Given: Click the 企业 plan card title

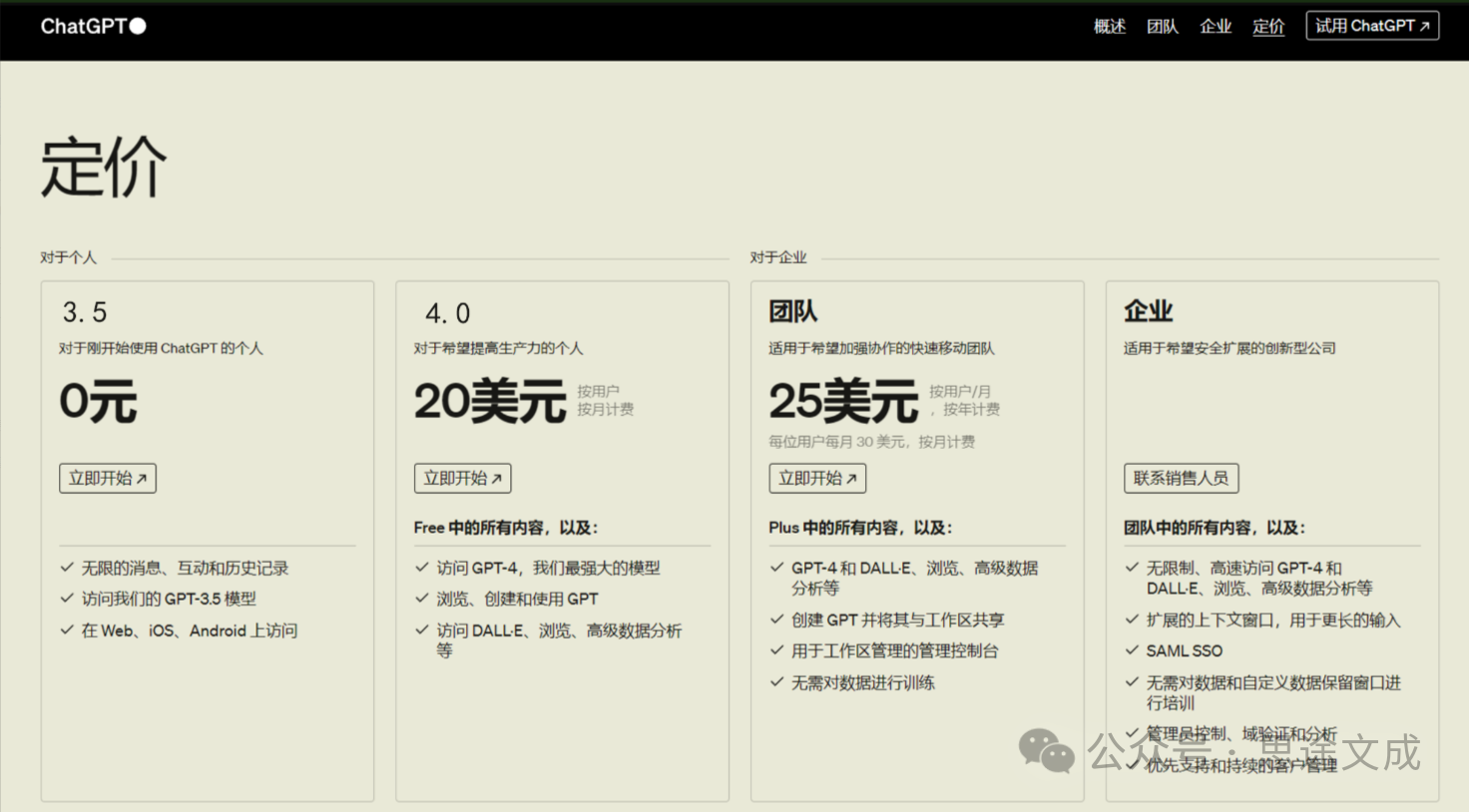Looking at the screenshot, I should pos(1149,311).
